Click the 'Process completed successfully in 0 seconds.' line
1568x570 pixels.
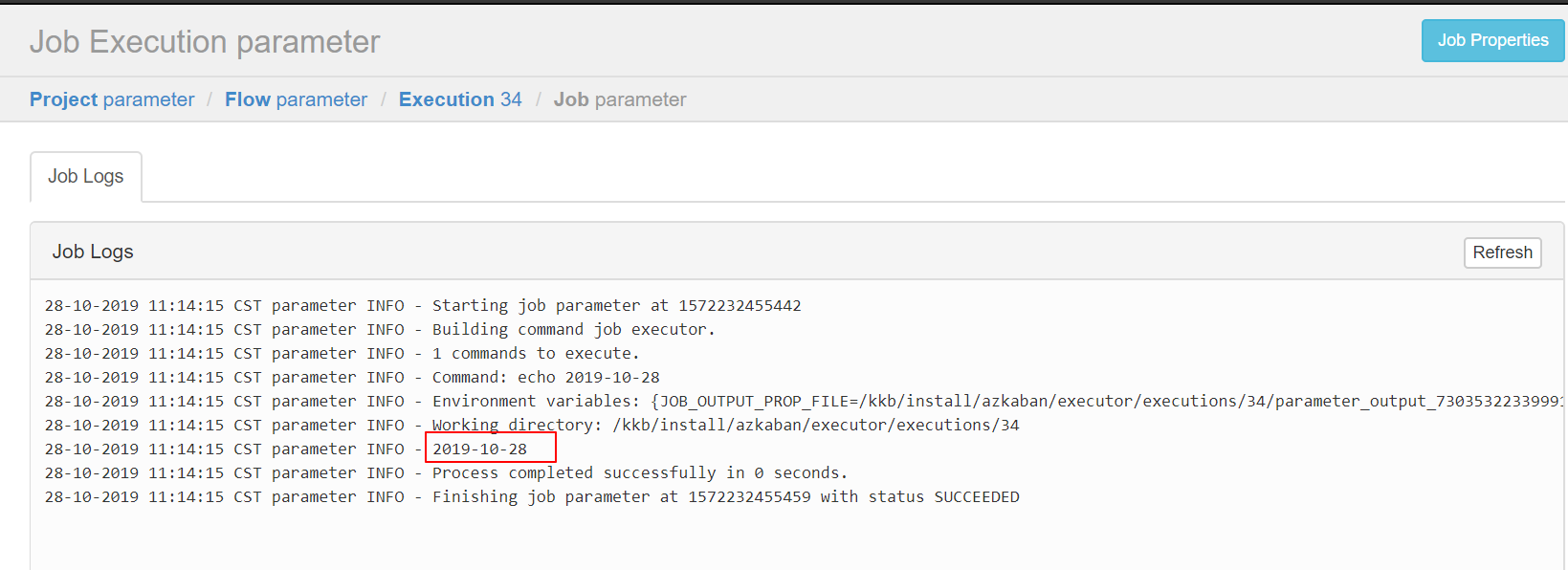pyautogui.click(x=446, y=473)
